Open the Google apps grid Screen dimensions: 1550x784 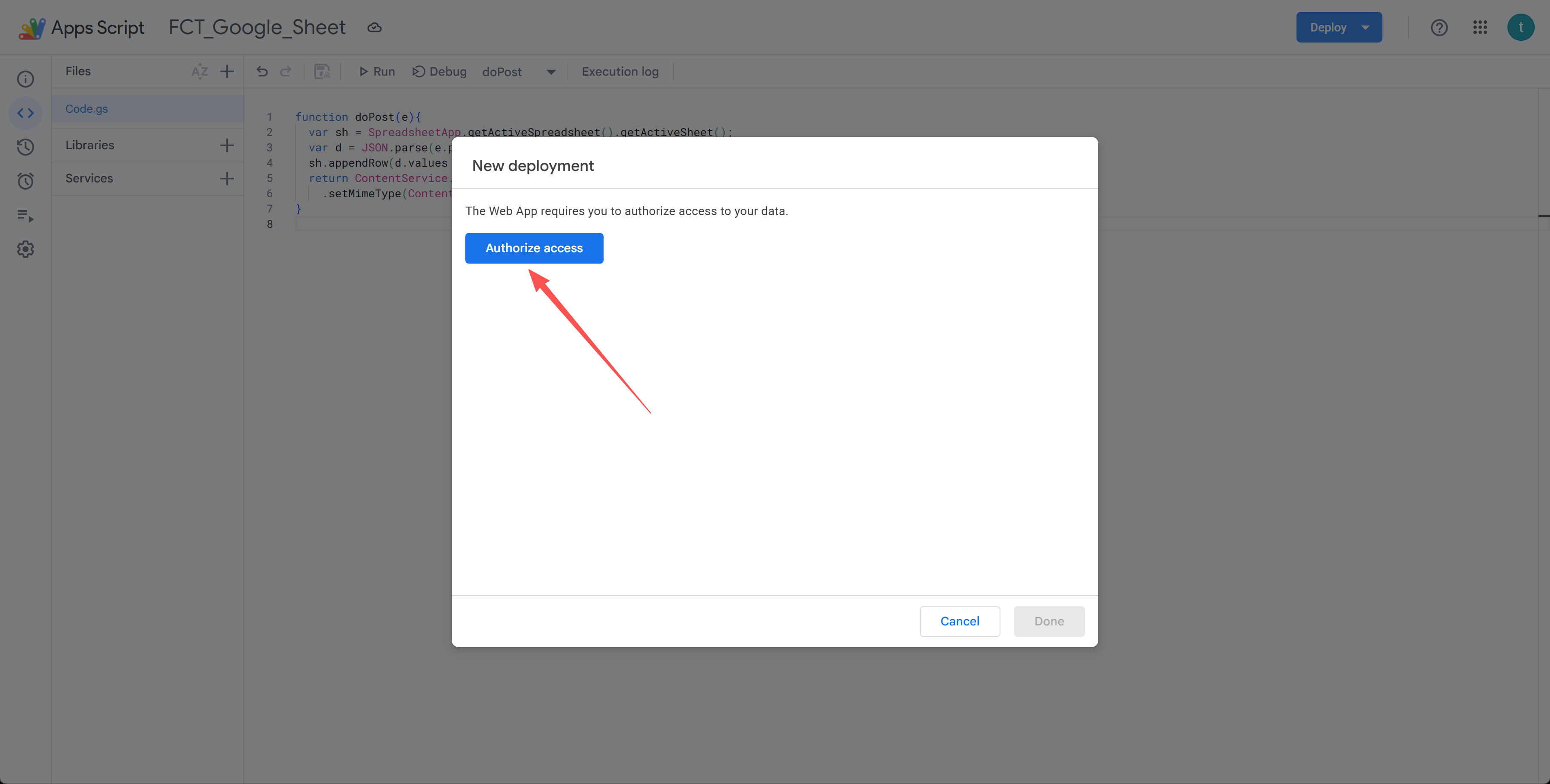pyautogui.click(x=1480, y=27)
